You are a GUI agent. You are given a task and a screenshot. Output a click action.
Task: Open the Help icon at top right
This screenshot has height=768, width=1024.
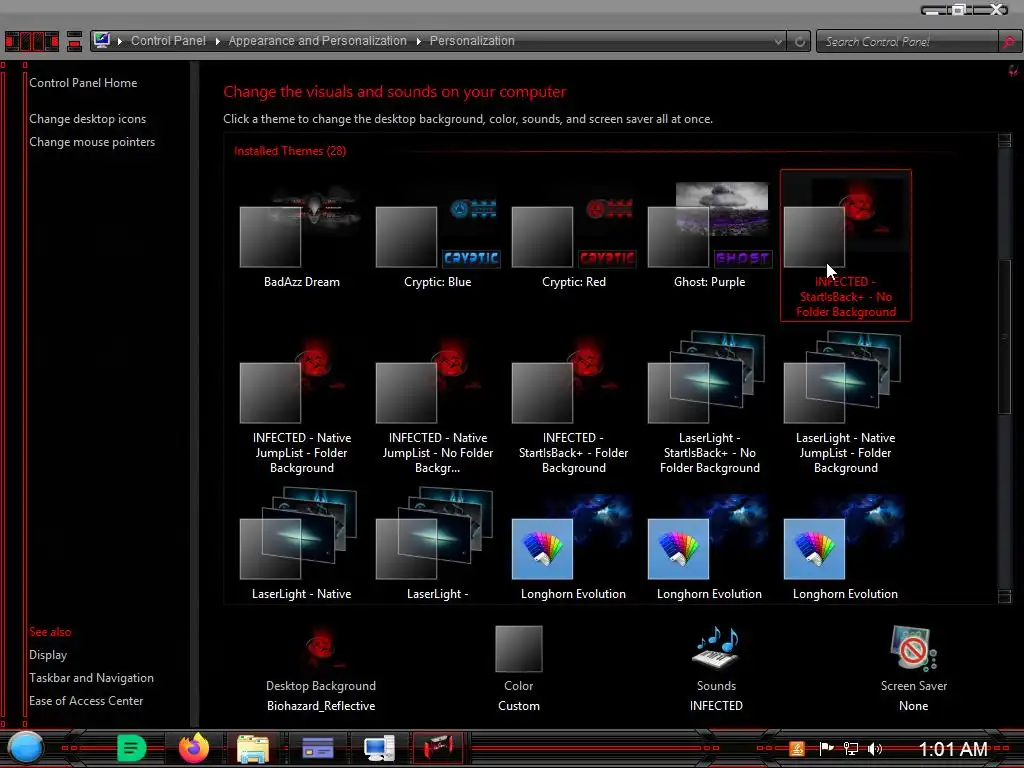tap(1013, 70)
